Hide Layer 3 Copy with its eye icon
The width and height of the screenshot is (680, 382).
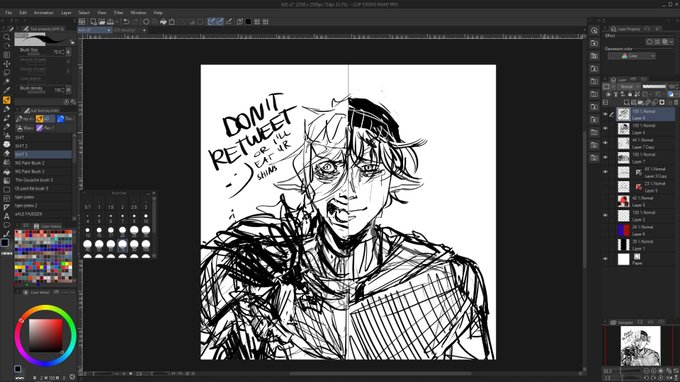pyautogui.click(x=605, y=172)
